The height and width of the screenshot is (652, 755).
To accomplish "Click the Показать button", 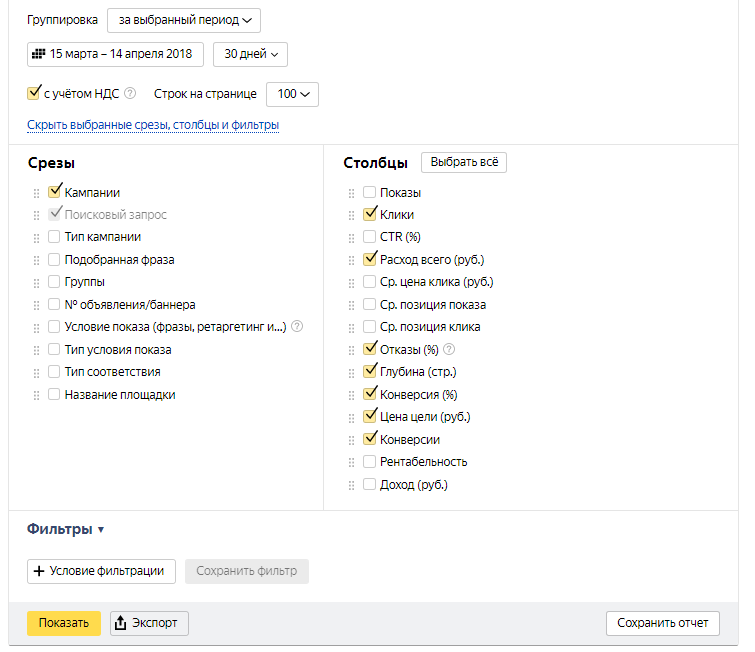I will pos(63,623).
